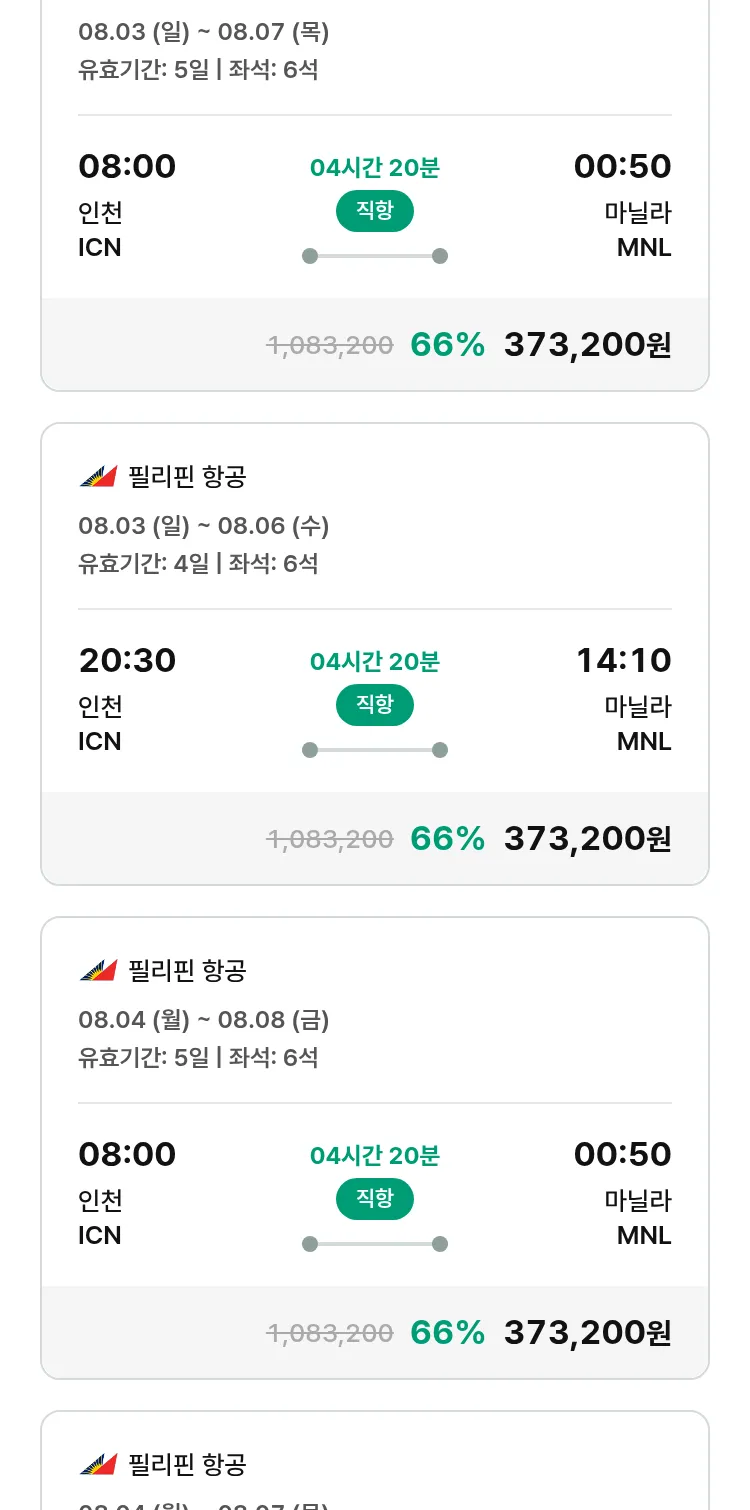The height and width of the screenshot is (1510, 750).
Task: Tap the 66% discount on the 20:30 flight
Action: (447, 839)
